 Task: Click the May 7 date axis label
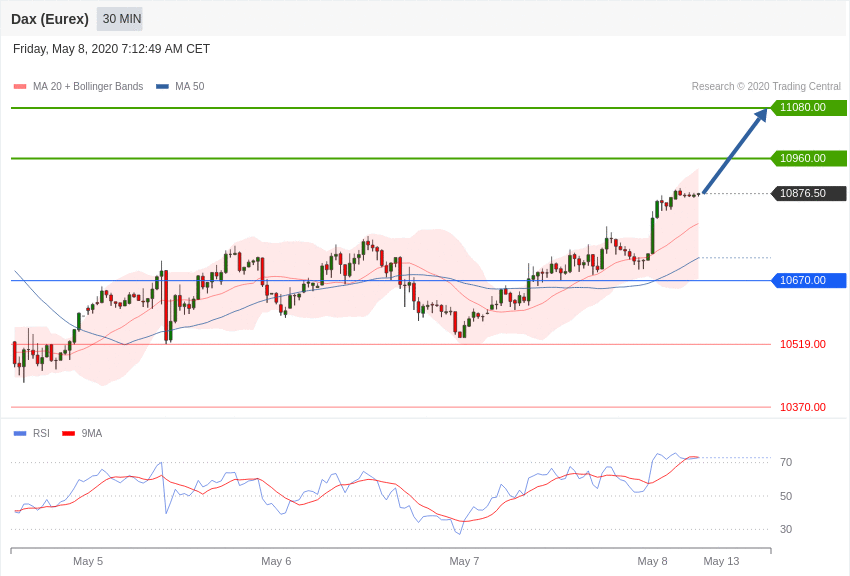[464, 561]
